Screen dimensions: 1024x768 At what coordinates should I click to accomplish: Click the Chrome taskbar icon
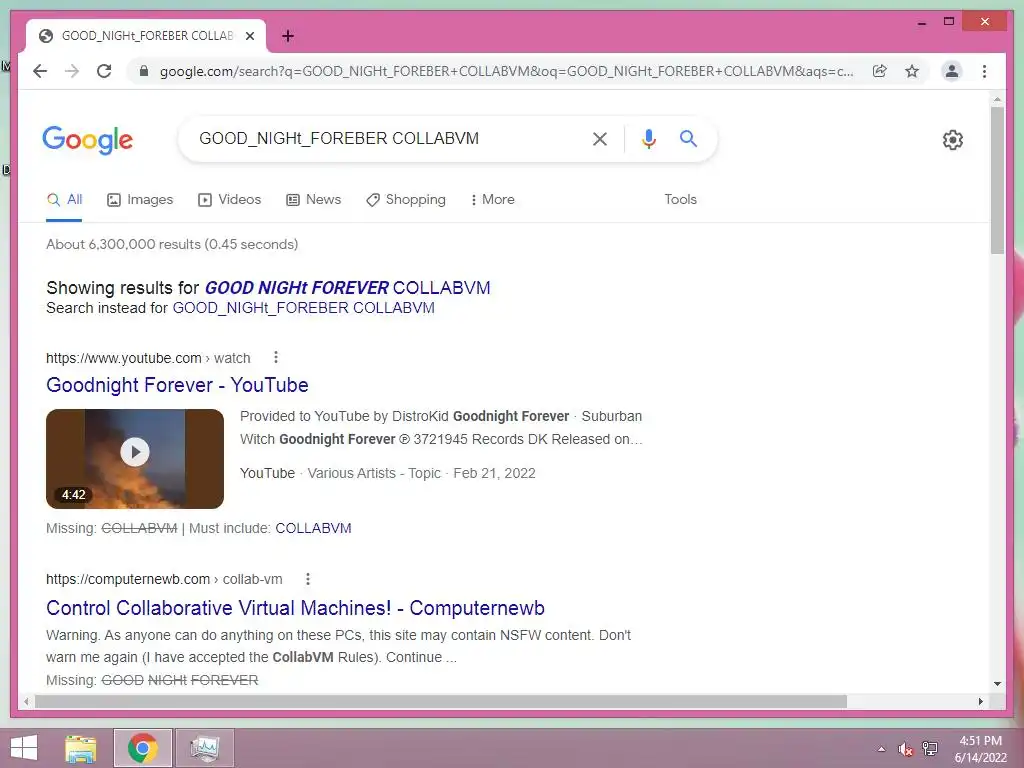142,748
